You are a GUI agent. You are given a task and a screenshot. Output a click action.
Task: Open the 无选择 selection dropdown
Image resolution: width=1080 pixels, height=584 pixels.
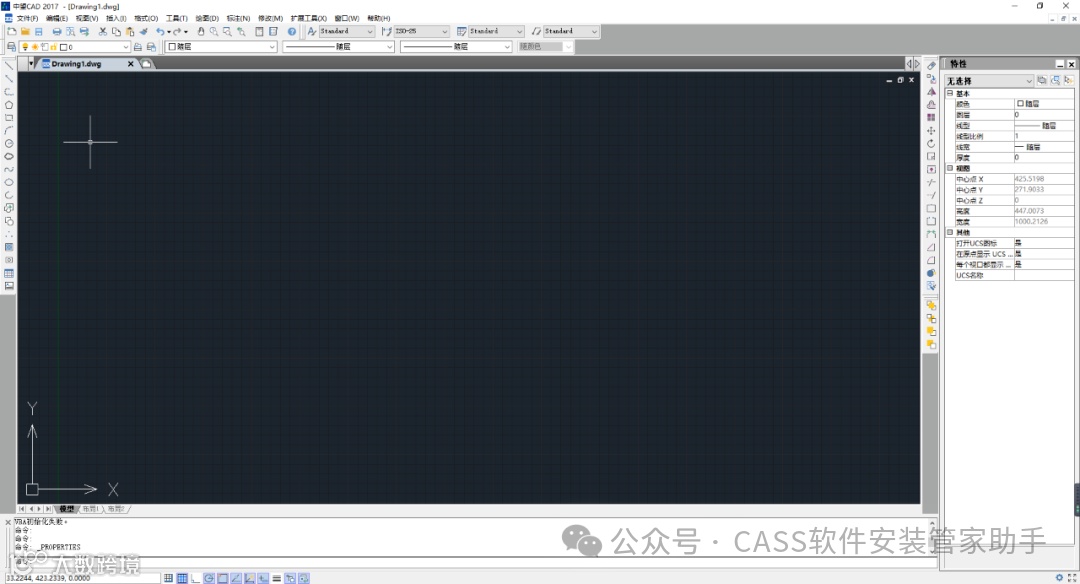point(989,81)
